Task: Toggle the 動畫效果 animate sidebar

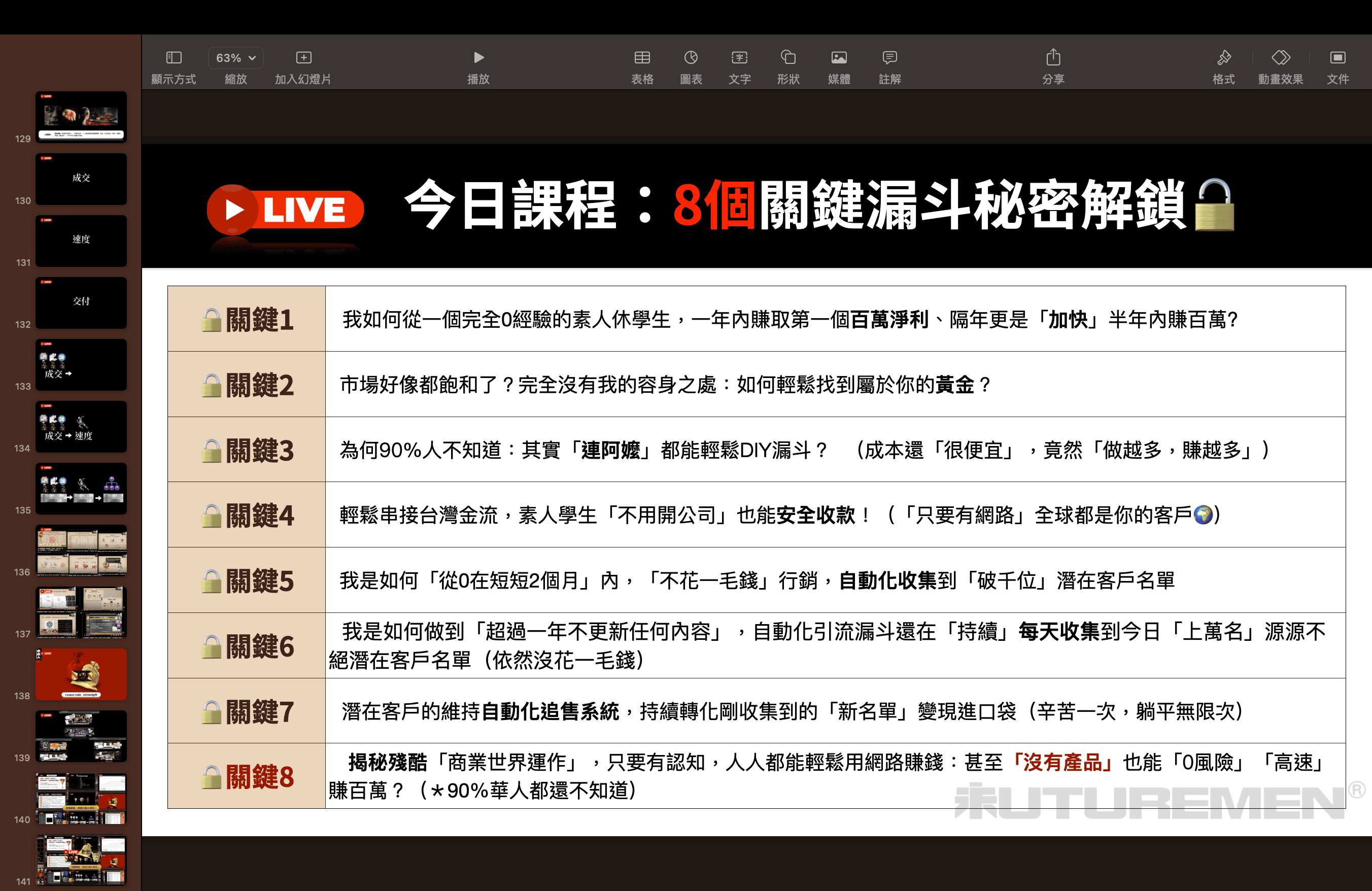Action: [x=1280, y=58]
